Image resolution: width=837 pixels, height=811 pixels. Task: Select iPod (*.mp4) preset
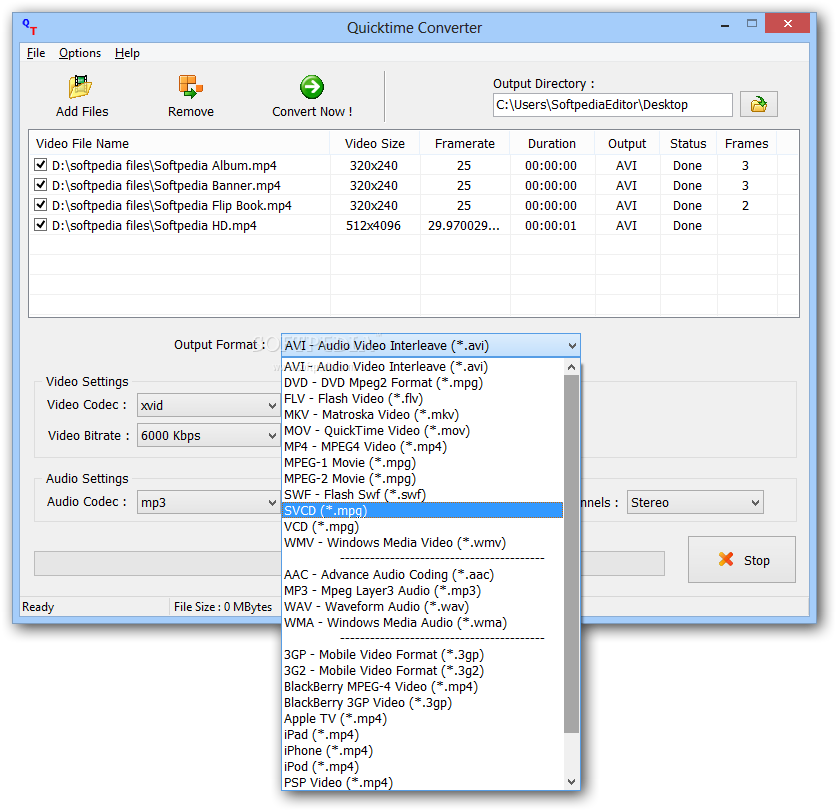(423, 767)
